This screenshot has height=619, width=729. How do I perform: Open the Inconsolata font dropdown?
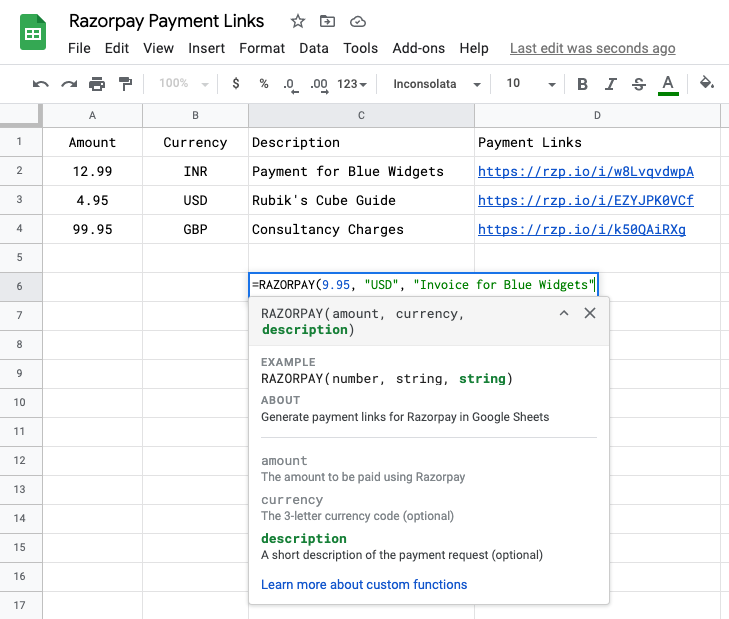click(x=437, y=84)
